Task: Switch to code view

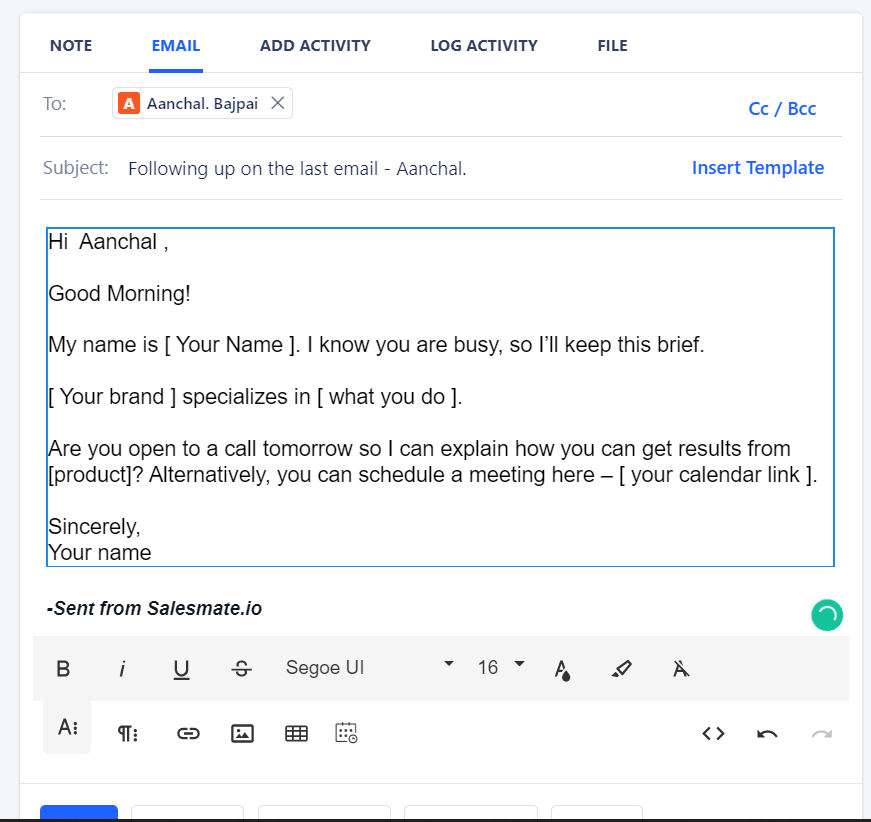Action: pos(713,733)
